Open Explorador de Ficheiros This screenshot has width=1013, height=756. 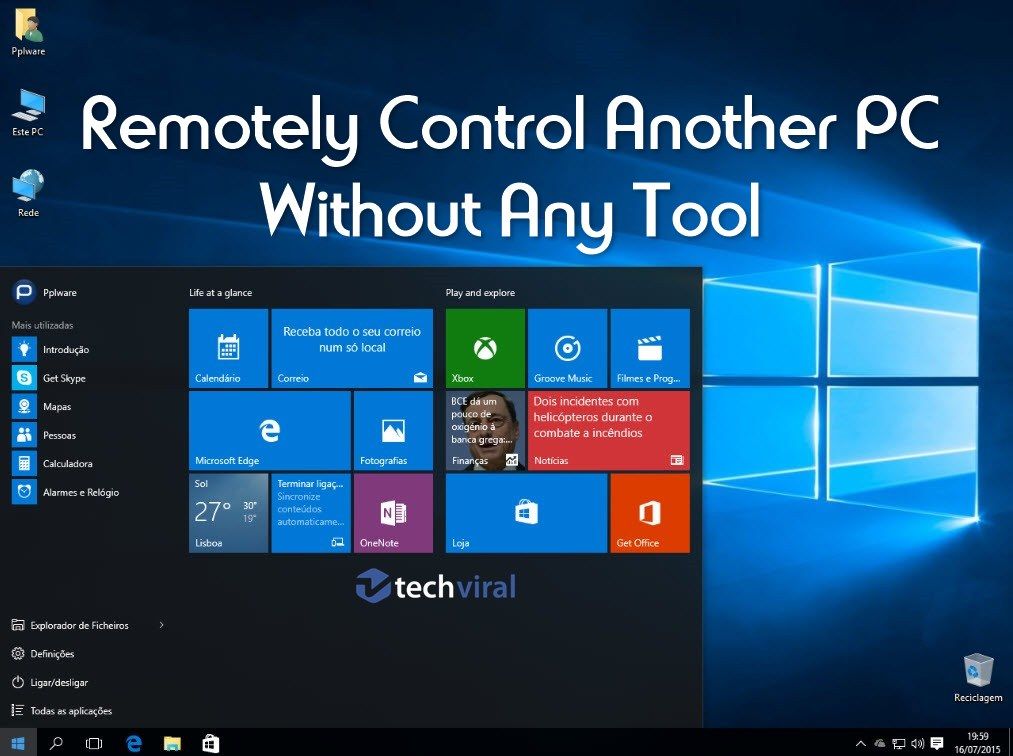click(x=70, y=625)
